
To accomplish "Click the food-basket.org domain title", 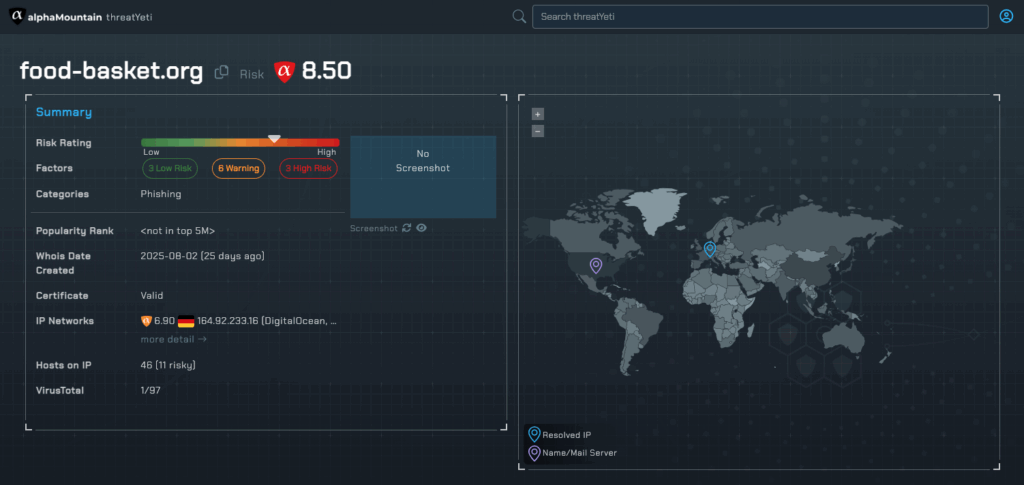I will point(112,71).
